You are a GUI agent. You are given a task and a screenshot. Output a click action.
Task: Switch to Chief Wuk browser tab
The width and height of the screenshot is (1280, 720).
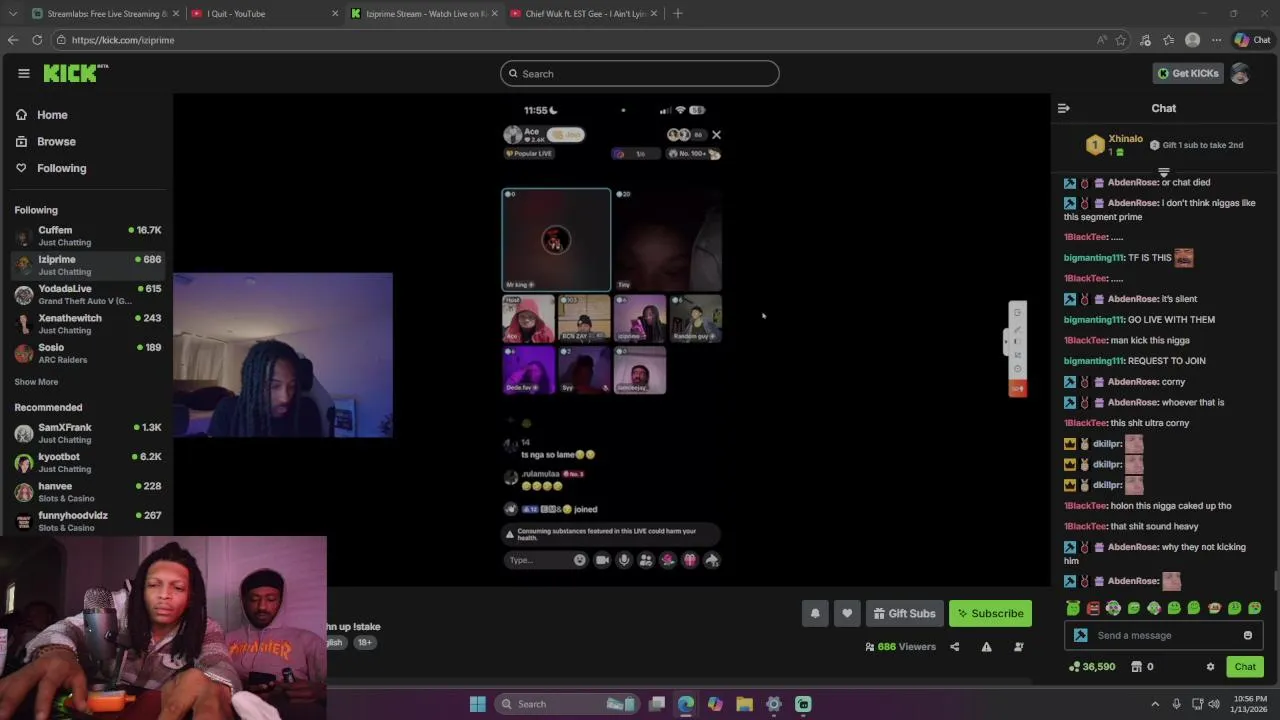coord(583,14)
